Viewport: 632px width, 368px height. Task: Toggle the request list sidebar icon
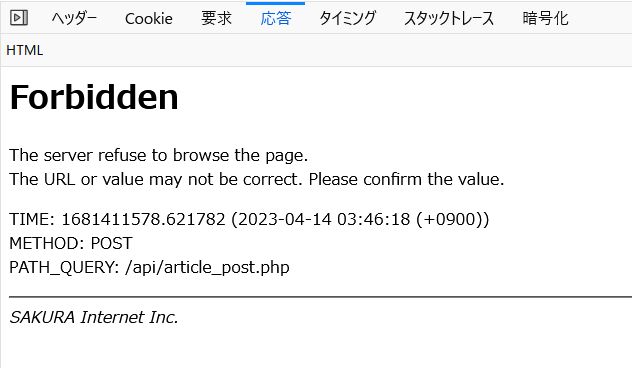(19, 18)
